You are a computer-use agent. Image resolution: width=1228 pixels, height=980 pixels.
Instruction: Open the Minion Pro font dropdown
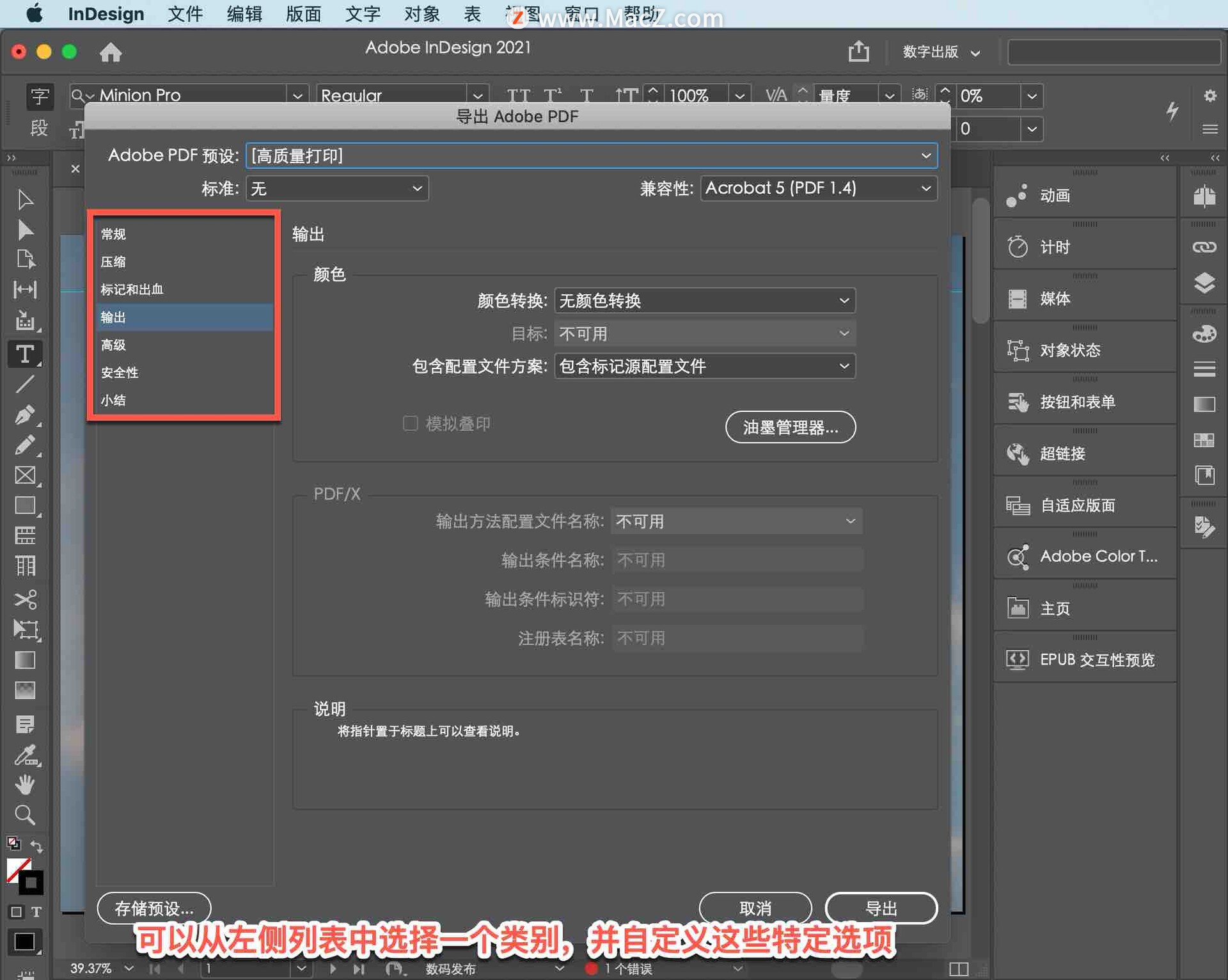pos(297,95)
